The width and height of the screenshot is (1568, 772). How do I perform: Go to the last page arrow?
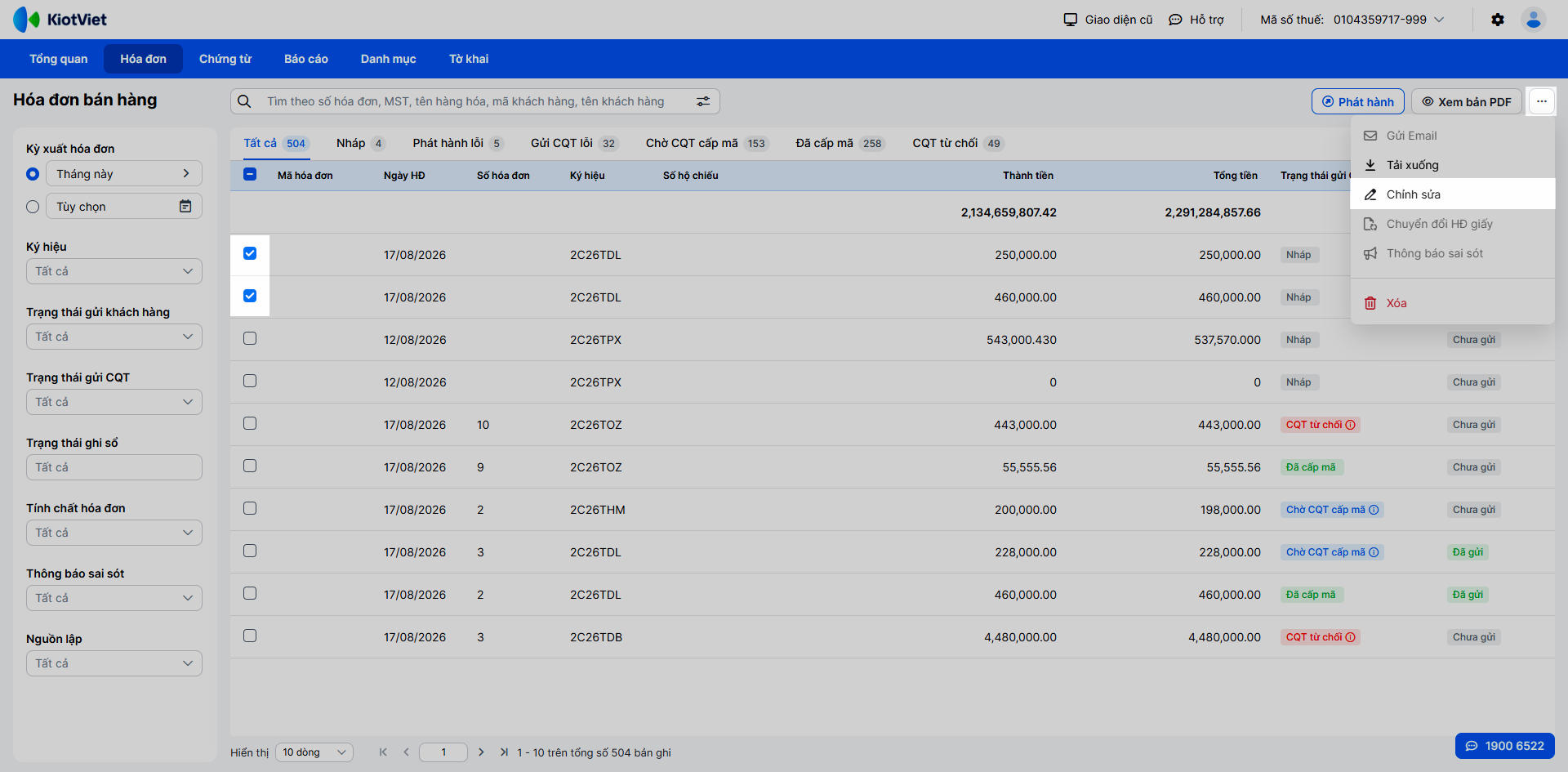coord(504,752)
